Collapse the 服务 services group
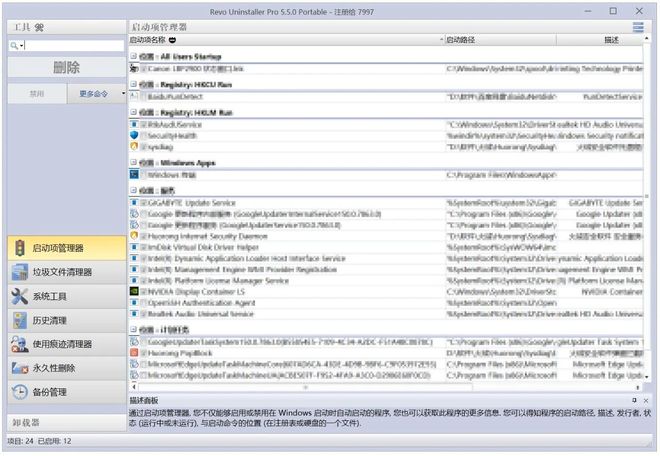The image size is (660, 456). [x=133, y=190]
